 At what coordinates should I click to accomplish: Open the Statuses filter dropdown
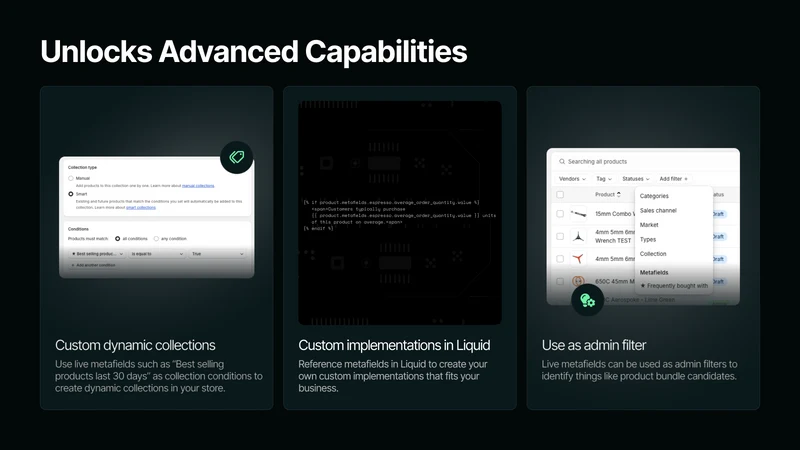point(636,179)
